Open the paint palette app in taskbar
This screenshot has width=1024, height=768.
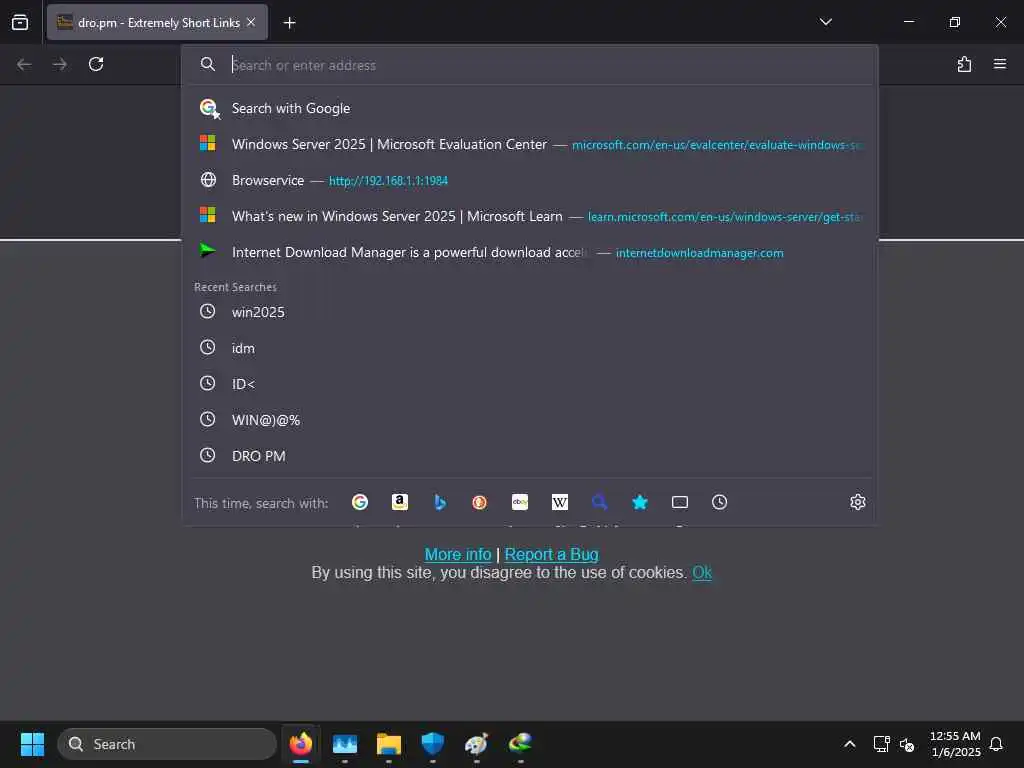tap(476, 744)
